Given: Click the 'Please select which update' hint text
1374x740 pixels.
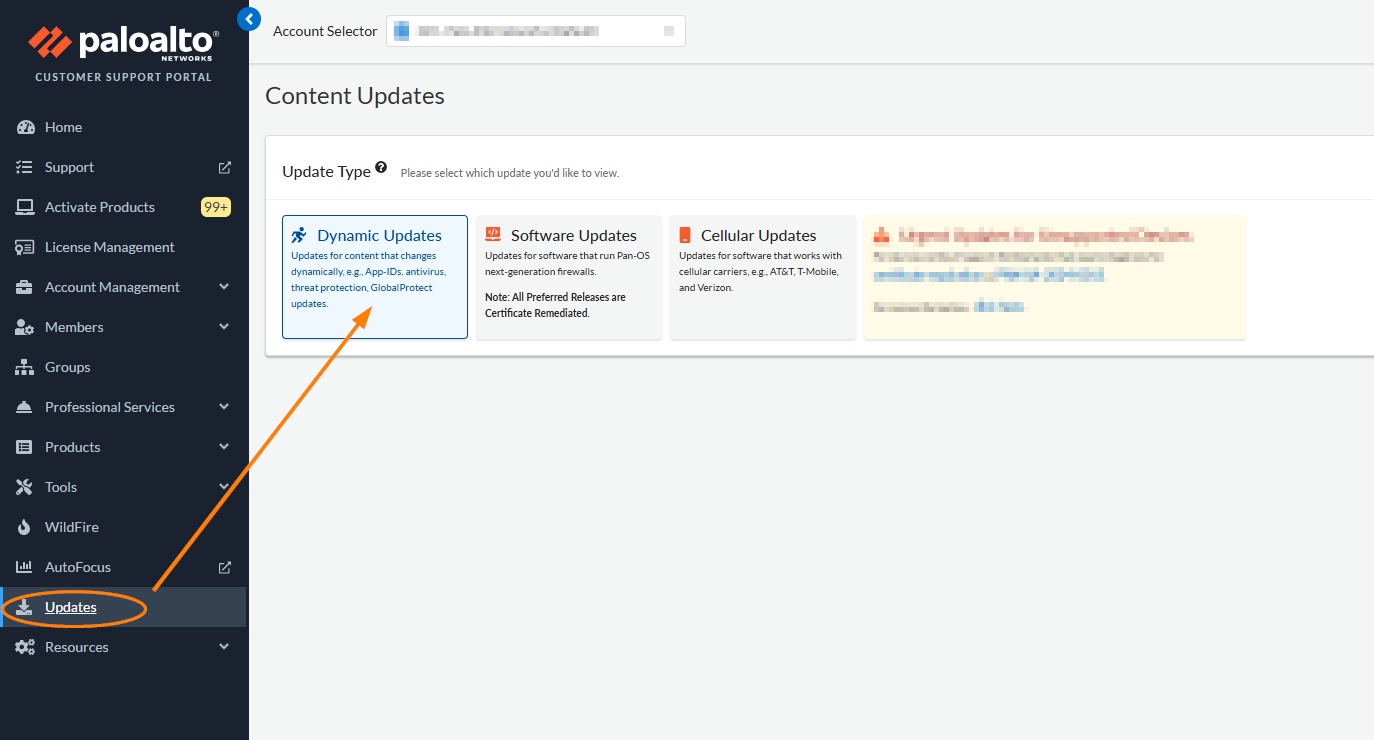Looking at the screenshot, I should click(x=510, y=173).
